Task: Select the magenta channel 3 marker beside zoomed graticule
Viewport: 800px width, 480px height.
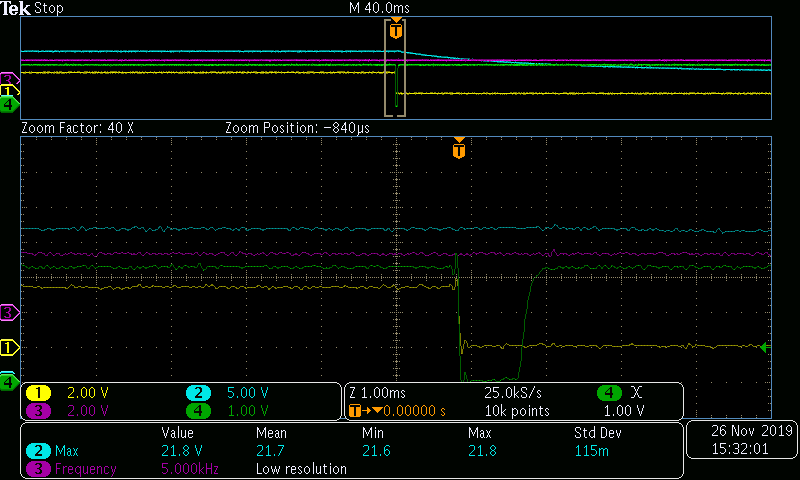Action: [x=9, y=312]
